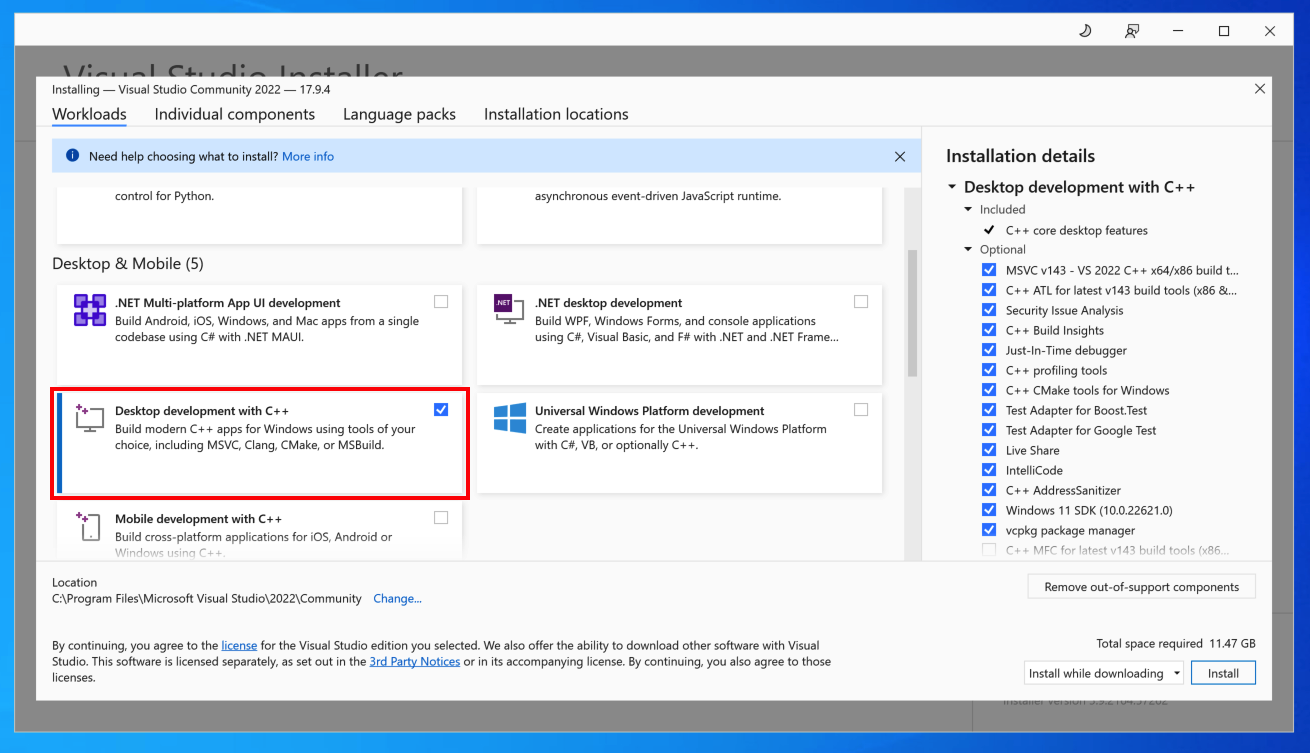Viewport: 1310px width, 753px height.
Task: Click the 'Desktop & Mobile (5)' section heading
Action: click(x=128, y=264)
